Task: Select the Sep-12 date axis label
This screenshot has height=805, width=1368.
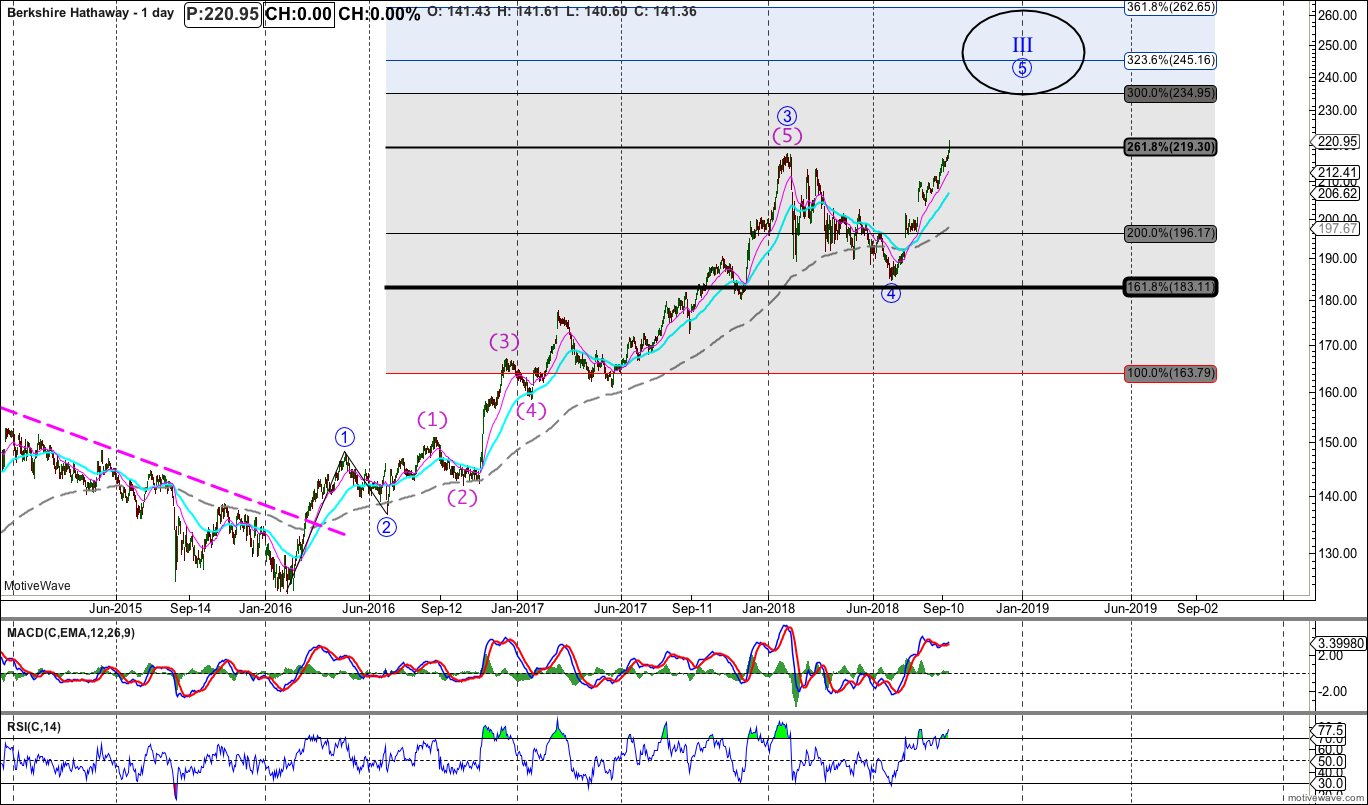Action: pos(441,606)
